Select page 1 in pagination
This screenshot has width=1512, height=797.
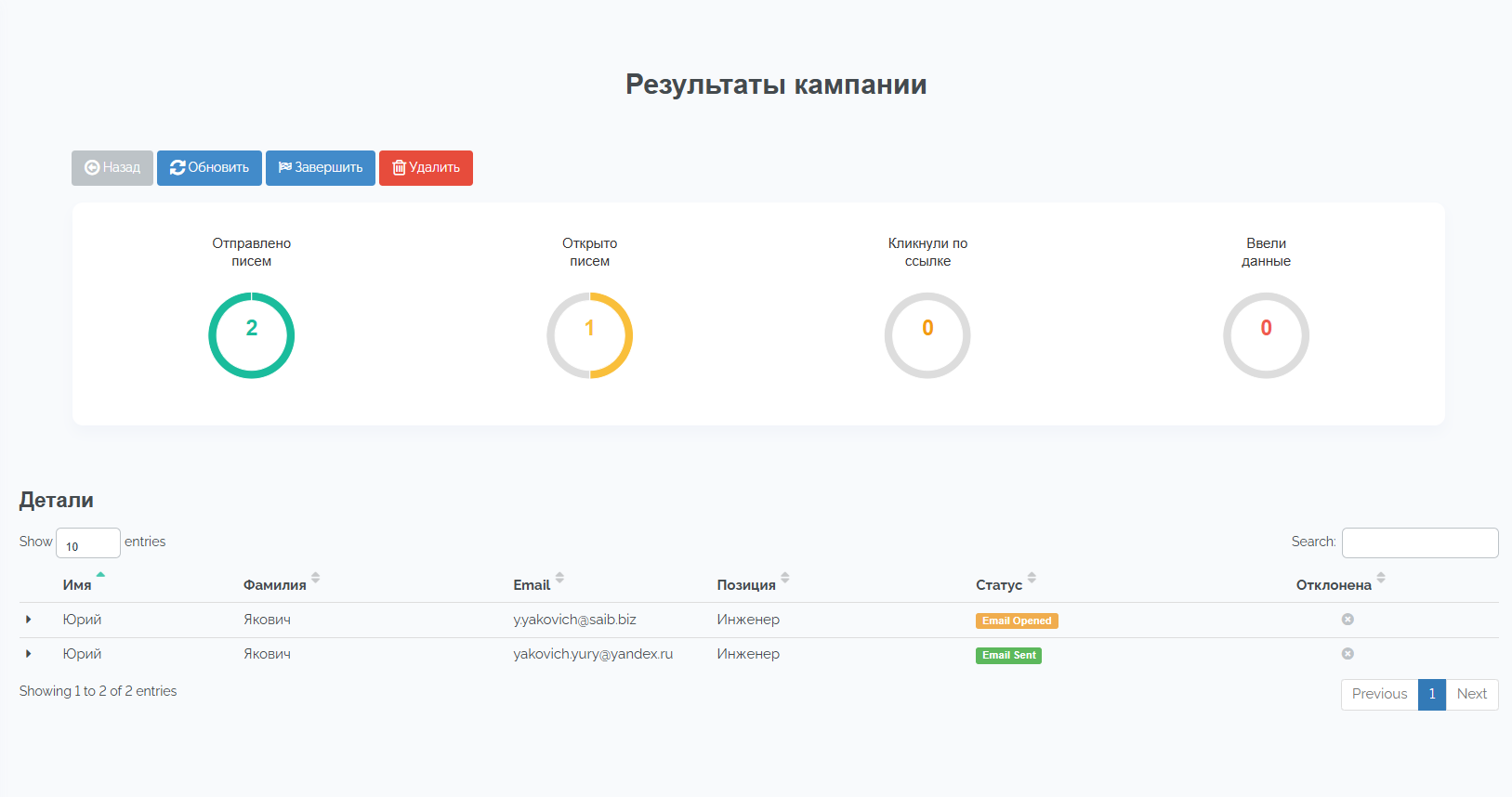1431,695
